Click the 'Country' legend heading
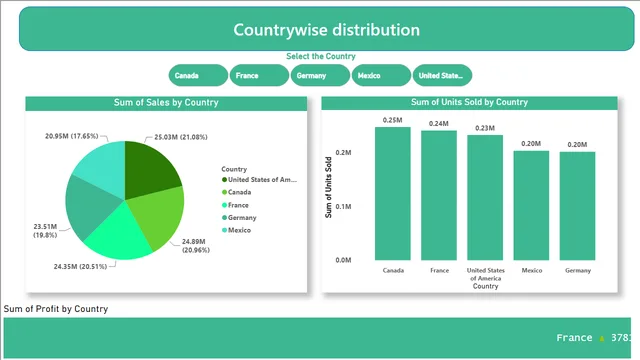 pyautogui.click(x=234, y=169)
